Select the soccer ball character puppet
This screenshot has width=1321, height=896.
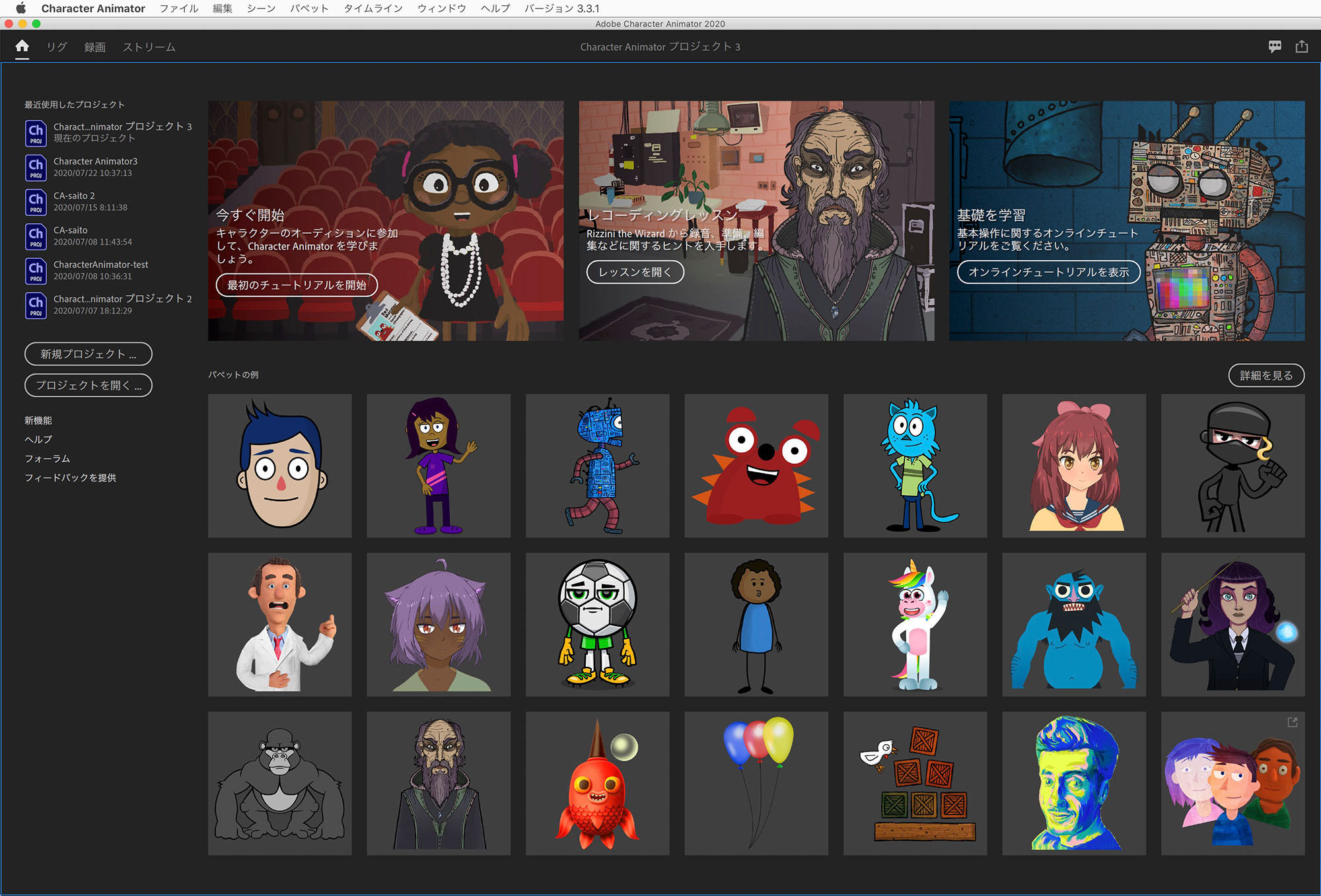point(598,625)
